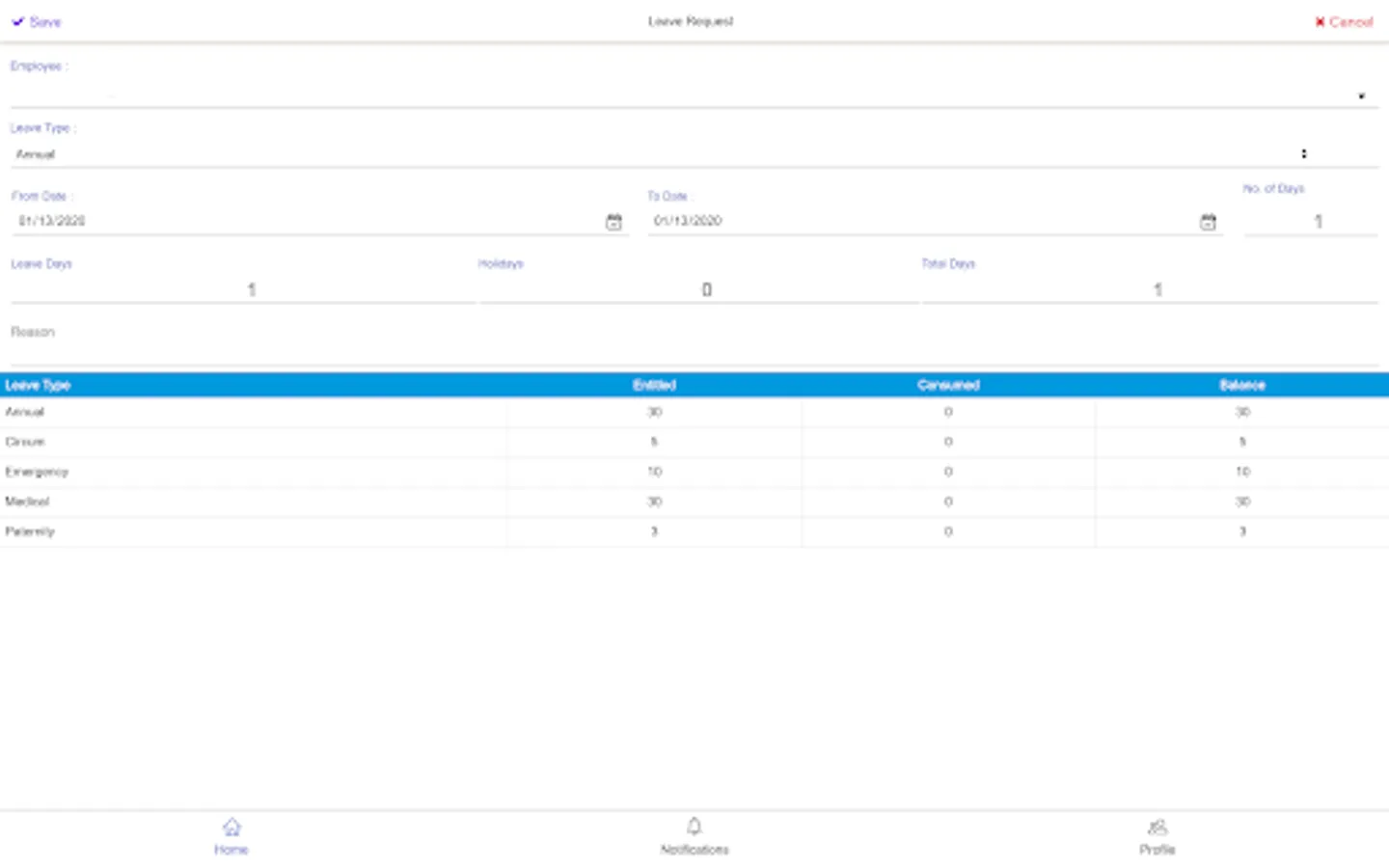This screenshot has height=868, width=1389.
Task: Select the Paternity row in leave table
Action: click(x=694, y=531)
